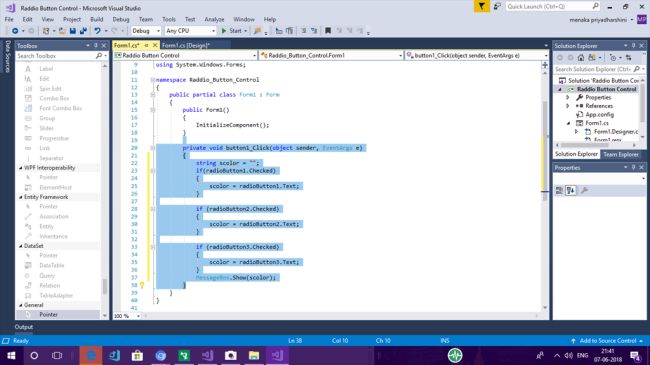Click the feedback icon beside Quick Launch
Image resolution: width=650 pixels, height=365 pixels.
(497, 6)
